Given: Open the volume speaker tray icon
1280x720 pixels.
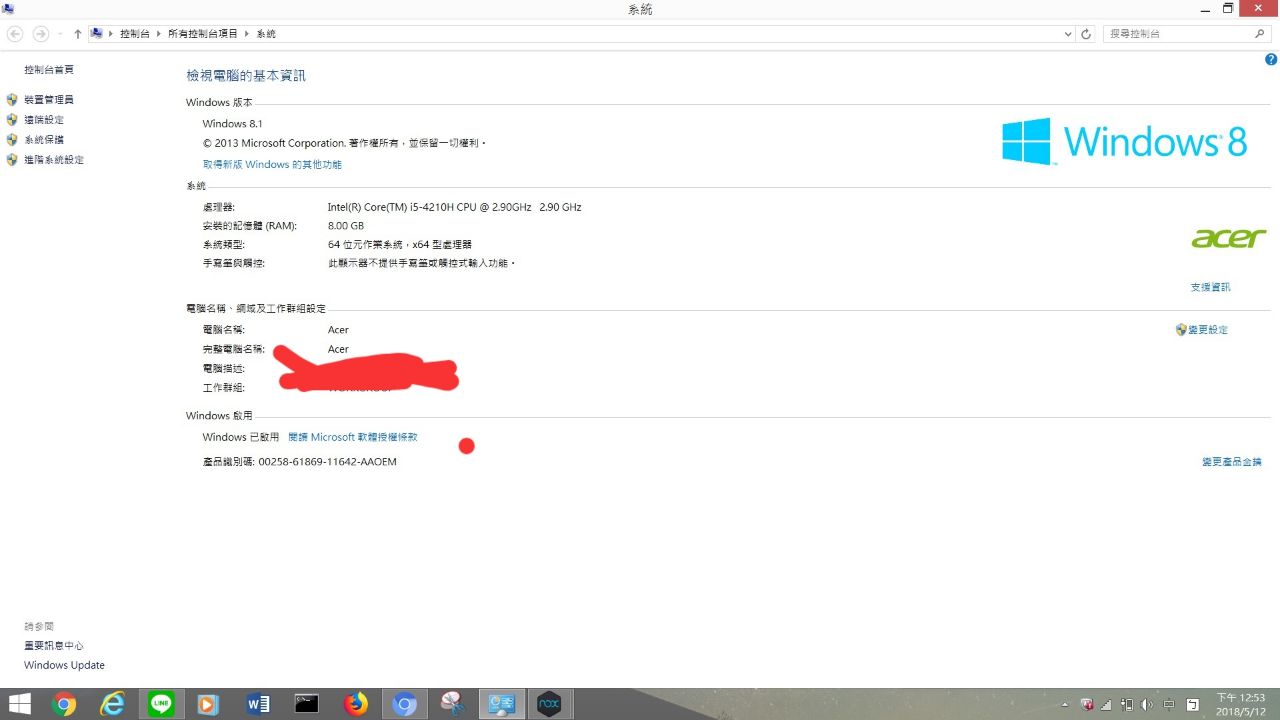Looking at the screenshot, I should pyautogui.click(x=1147, y=705).
